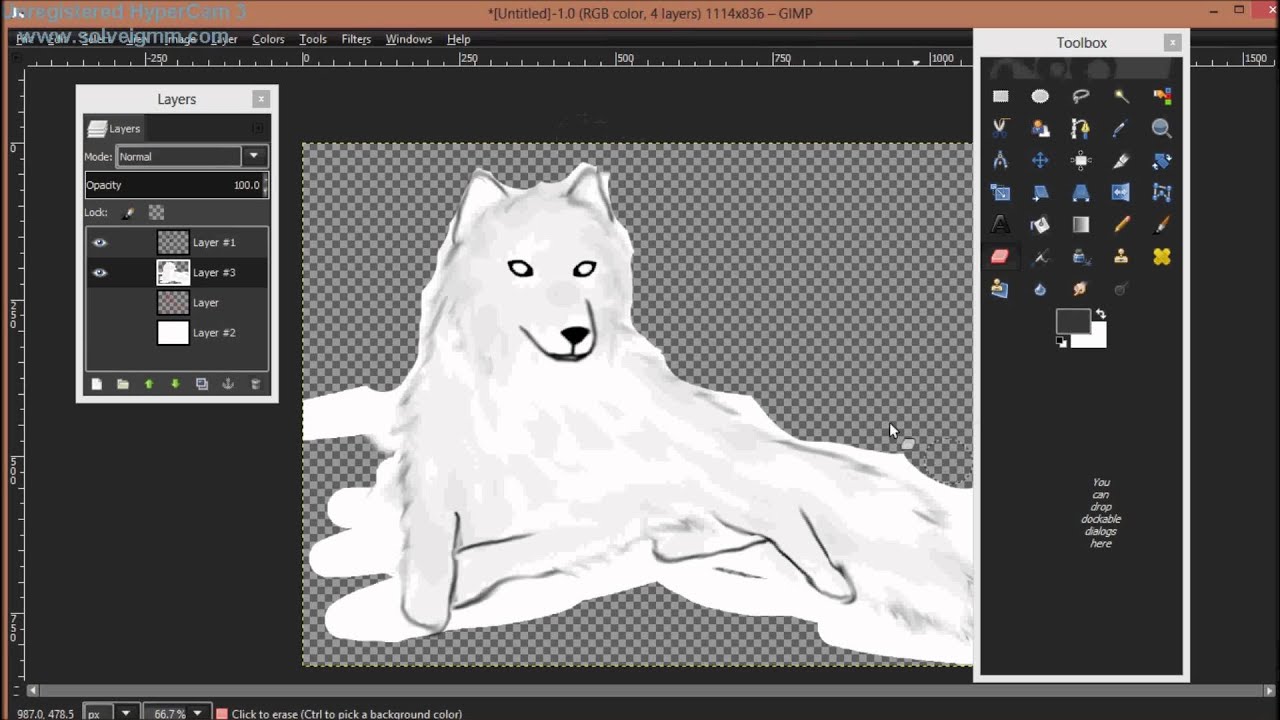Image resolution: width=1280 pixels, height=720 pixels.
Task: Select the Zoom magnifier tool
Action: tap(1161, 128)
